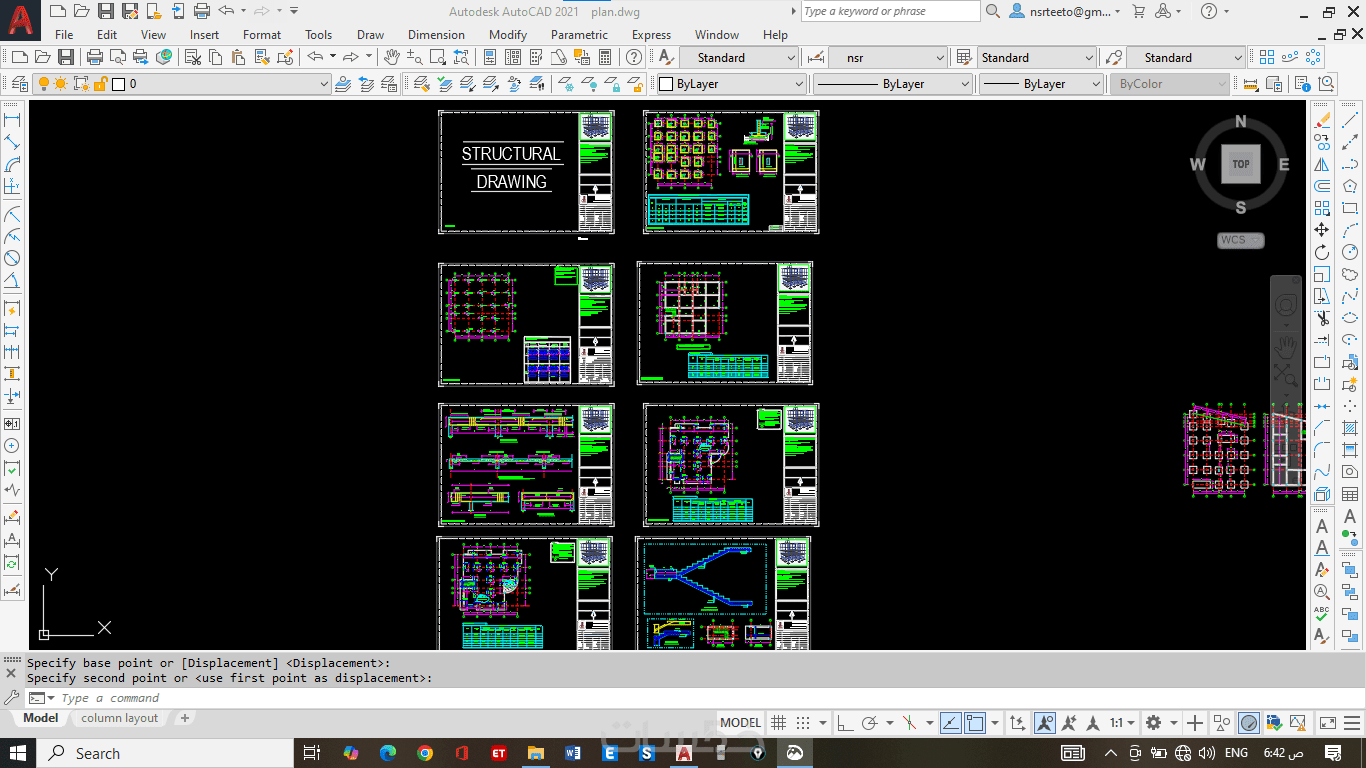Open File Explorer from the taskbar
Viewport: 1366px width, 768px height.
[x=535, y=753]
